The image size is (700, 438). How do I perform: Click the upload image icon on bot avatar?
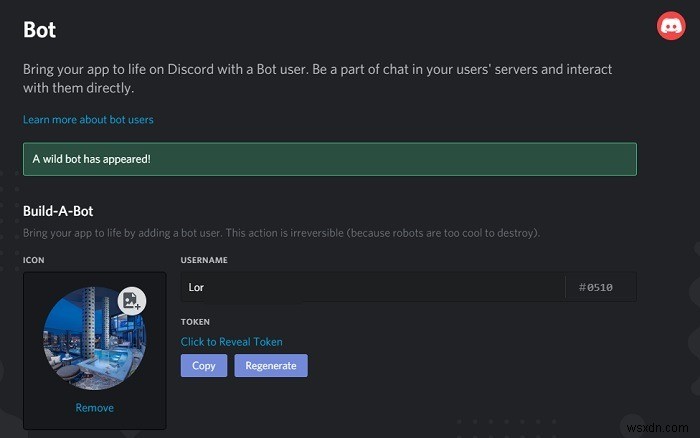(x=132, y=300)
